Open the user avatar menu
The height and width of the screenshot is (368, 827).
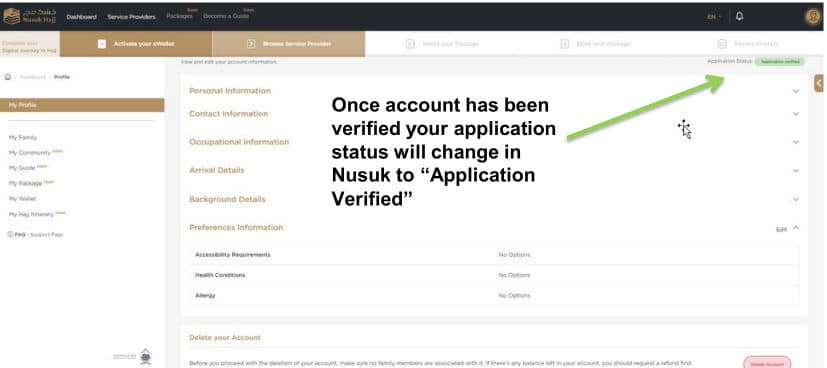pyautogui.click(x=813, y=17)
